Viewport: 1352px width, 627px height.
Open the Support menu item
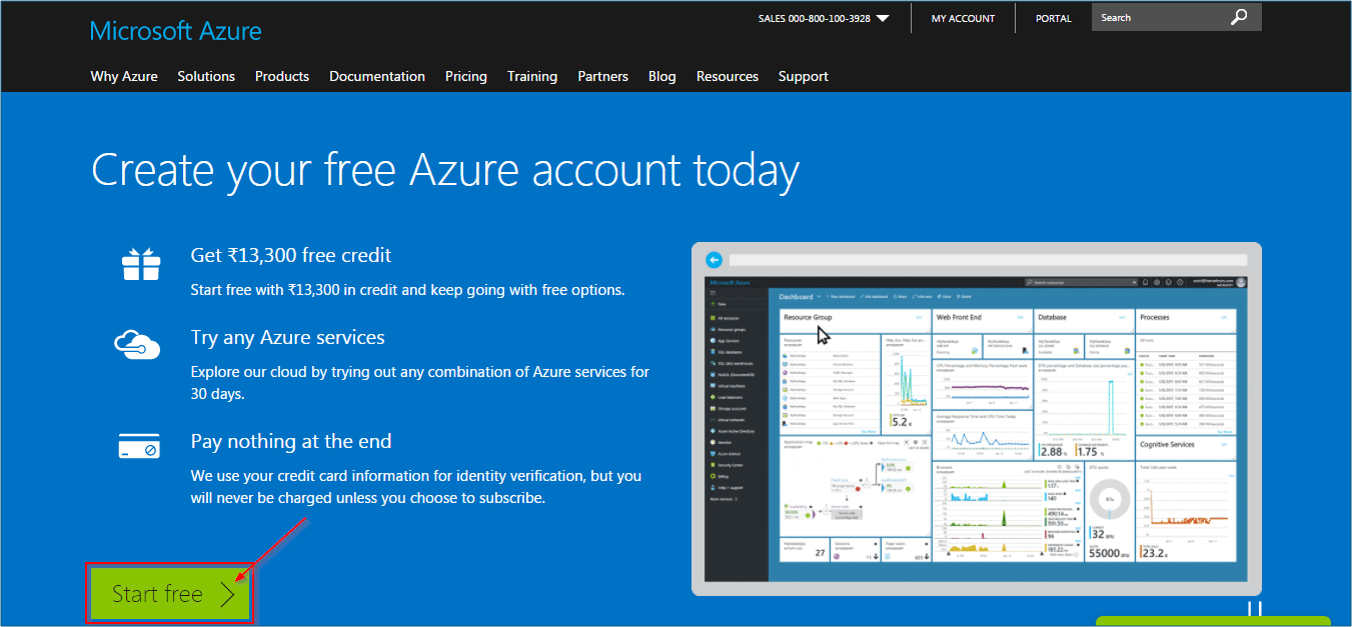[803, 76]
